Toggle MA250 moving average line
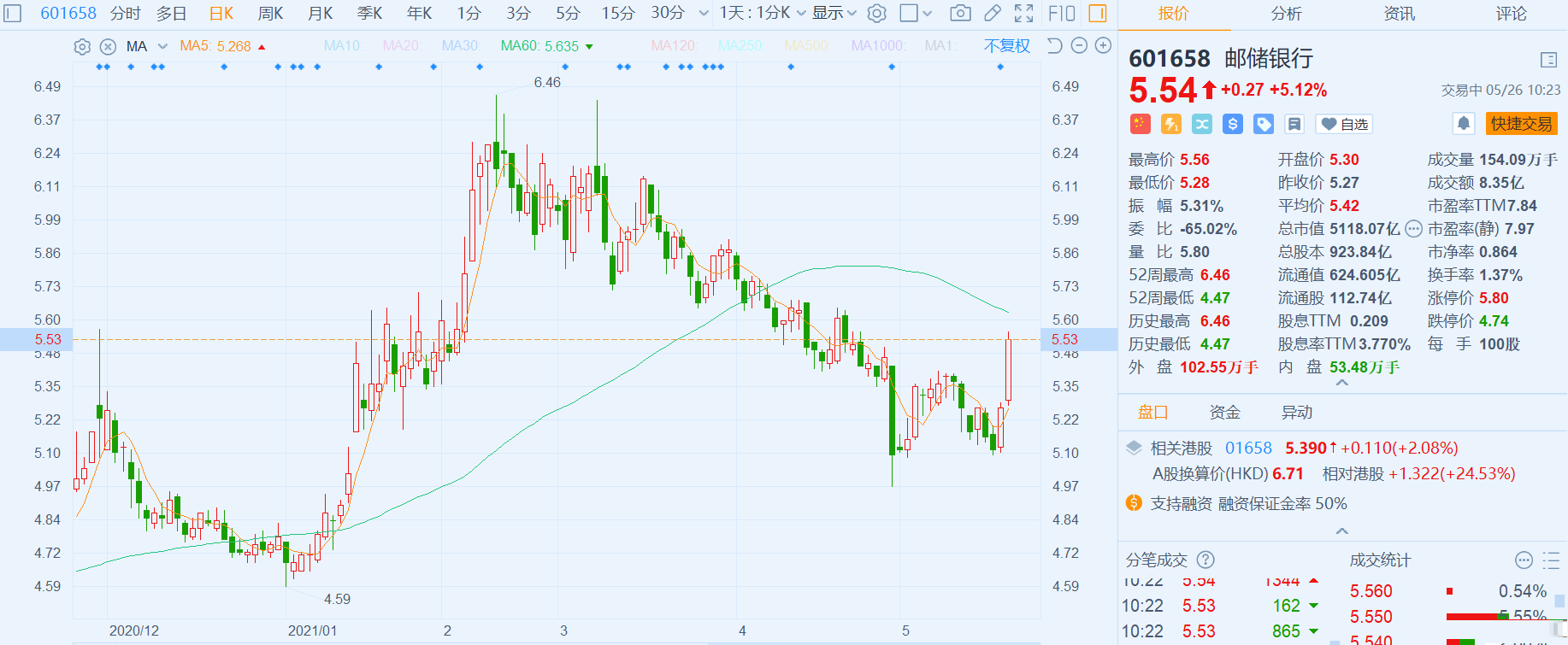Screen dimensions: 1568x645 click(740, 46)
